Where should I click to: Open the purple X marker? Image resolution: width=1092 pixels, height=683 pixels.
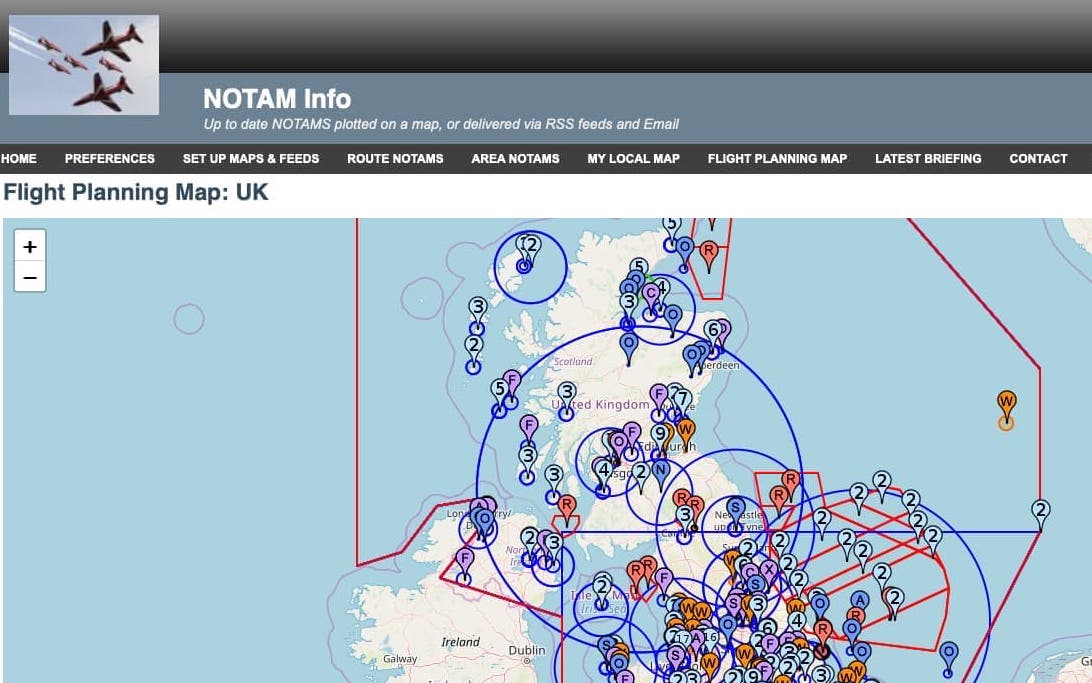coord(768,569)
